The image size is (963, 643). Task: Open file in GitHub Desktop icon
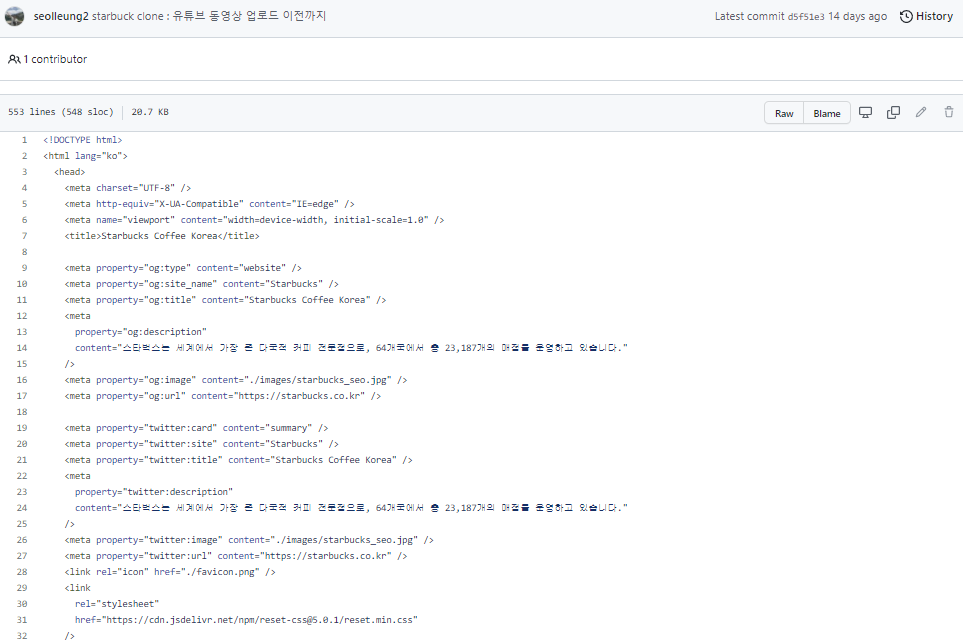[865, 112]
